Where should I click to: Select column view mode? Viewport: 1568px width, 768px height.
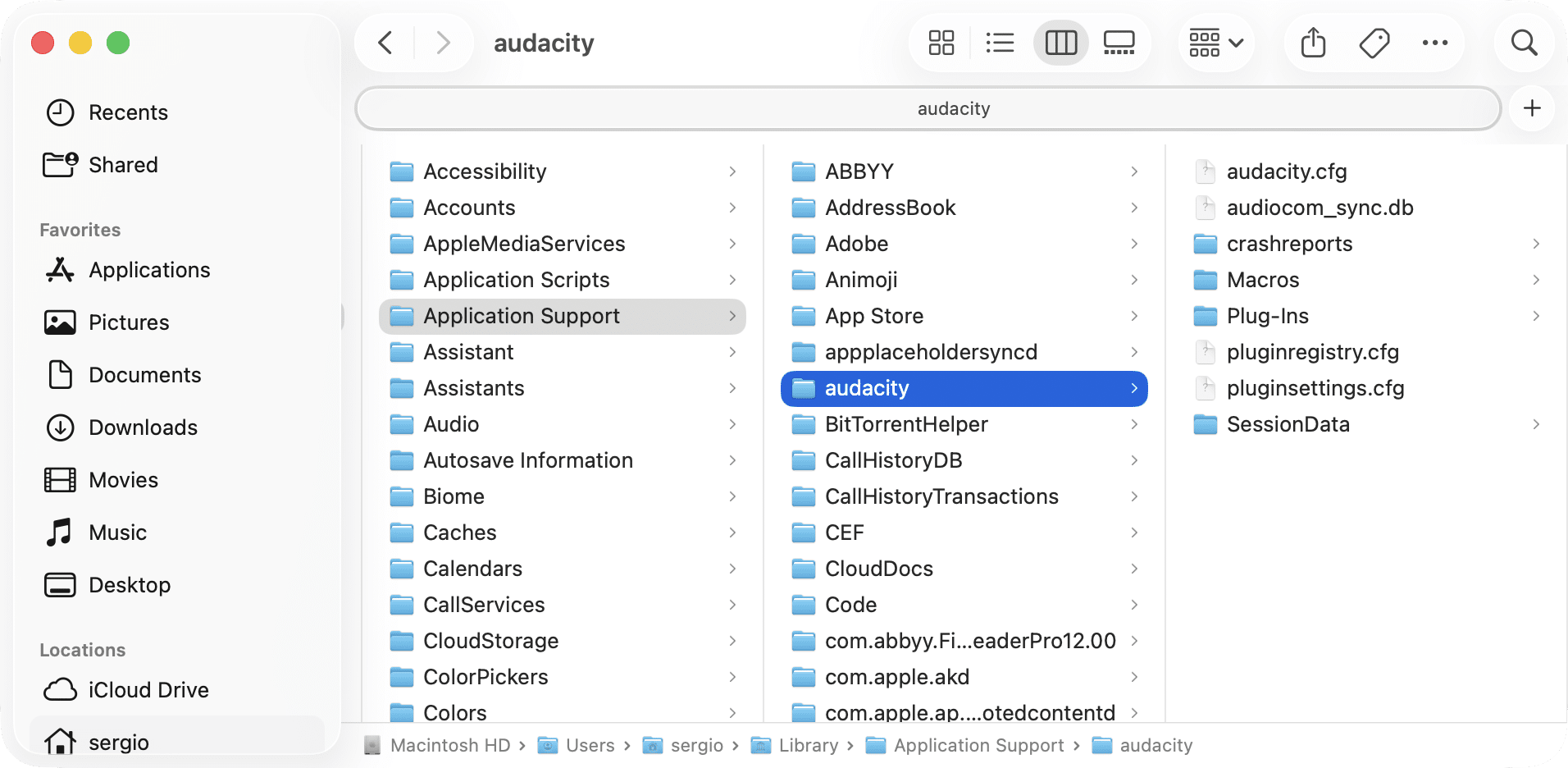[1060, 43]
